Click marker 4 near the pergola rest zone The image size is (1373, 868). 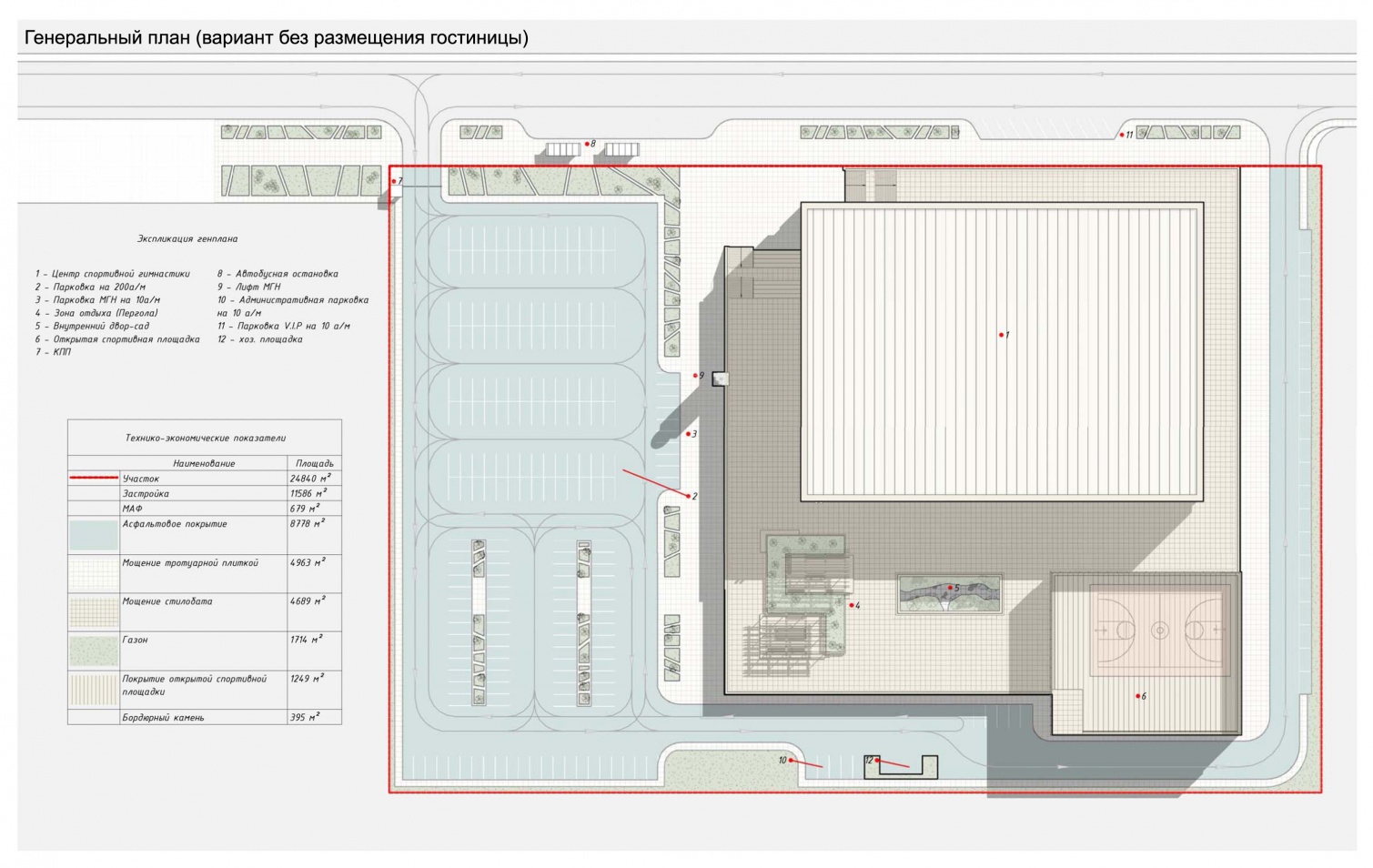click(851, 605)
